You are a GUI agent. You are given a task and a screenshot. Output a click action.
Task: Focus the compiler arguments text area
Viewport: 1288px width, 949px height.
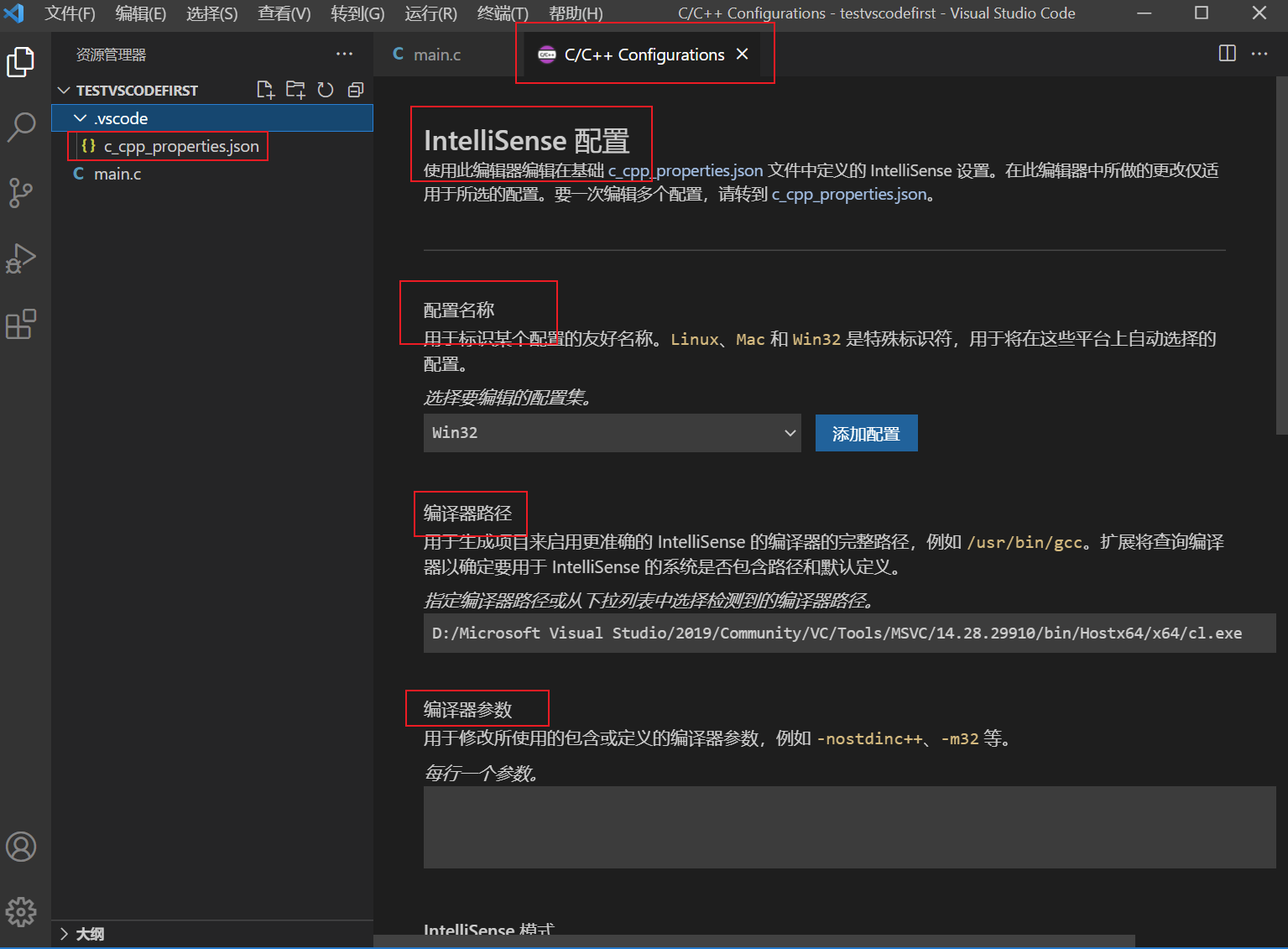click(x=849, y=827)
